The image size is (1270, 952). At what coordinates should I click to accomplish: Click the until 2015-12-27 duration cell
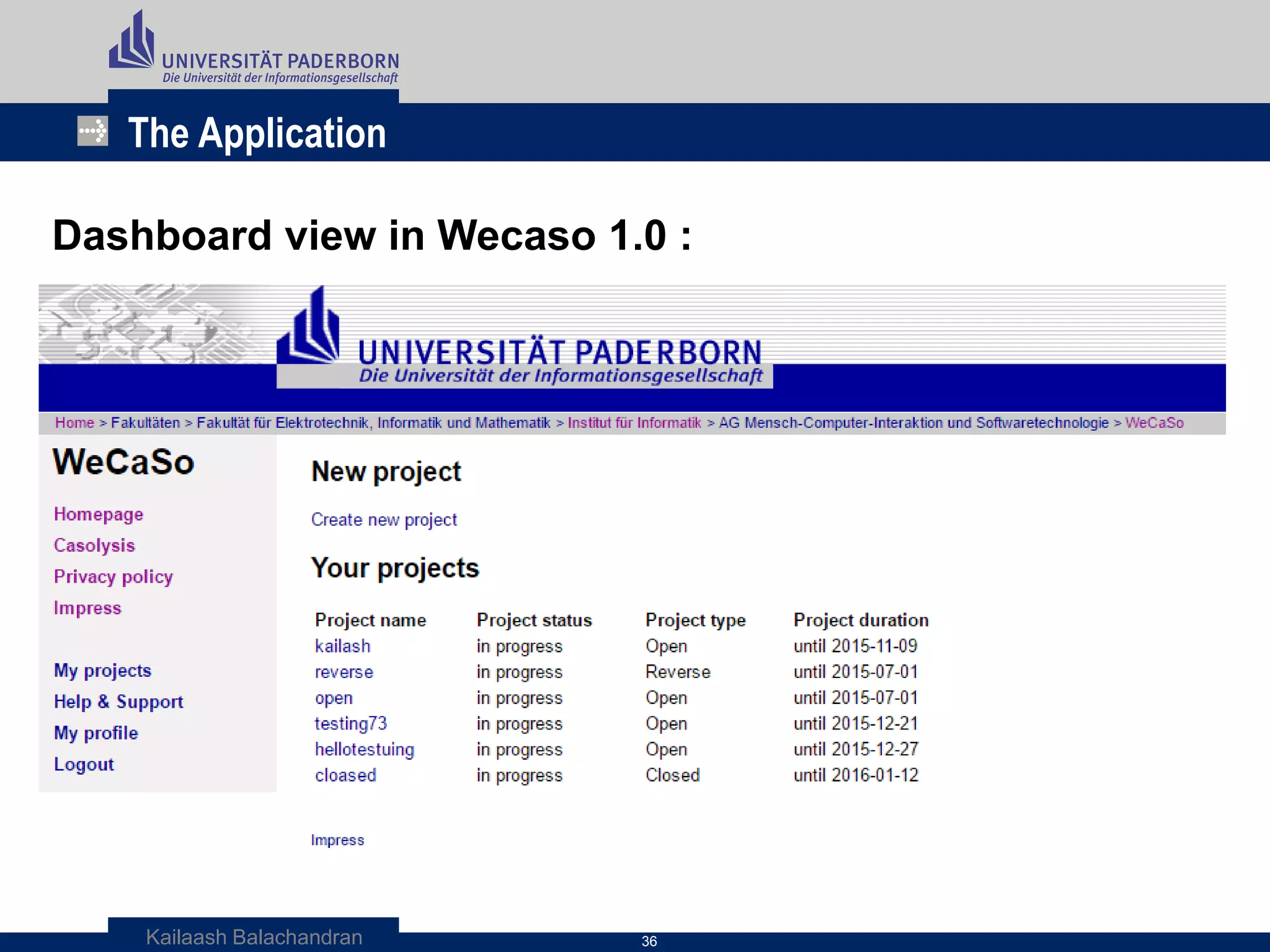[856, 750]
